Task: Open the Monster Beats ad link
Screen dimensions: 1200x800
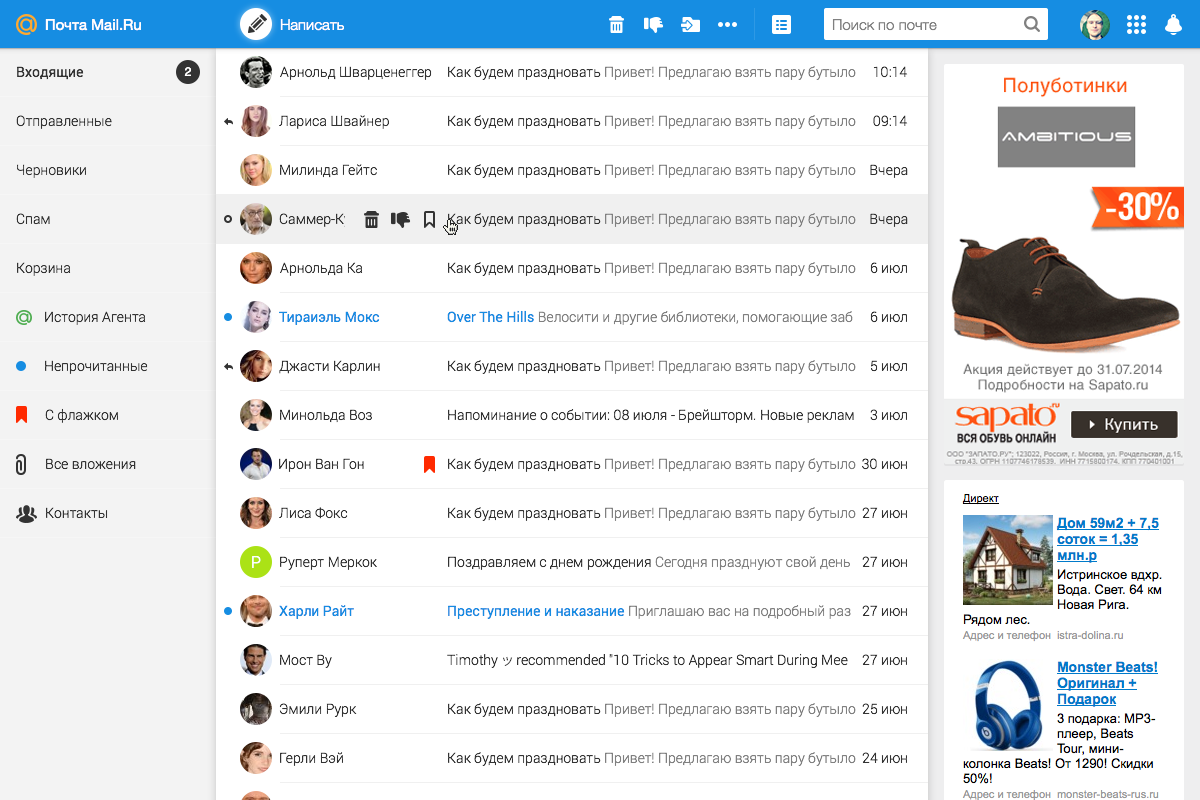Action: point(1107,683)
